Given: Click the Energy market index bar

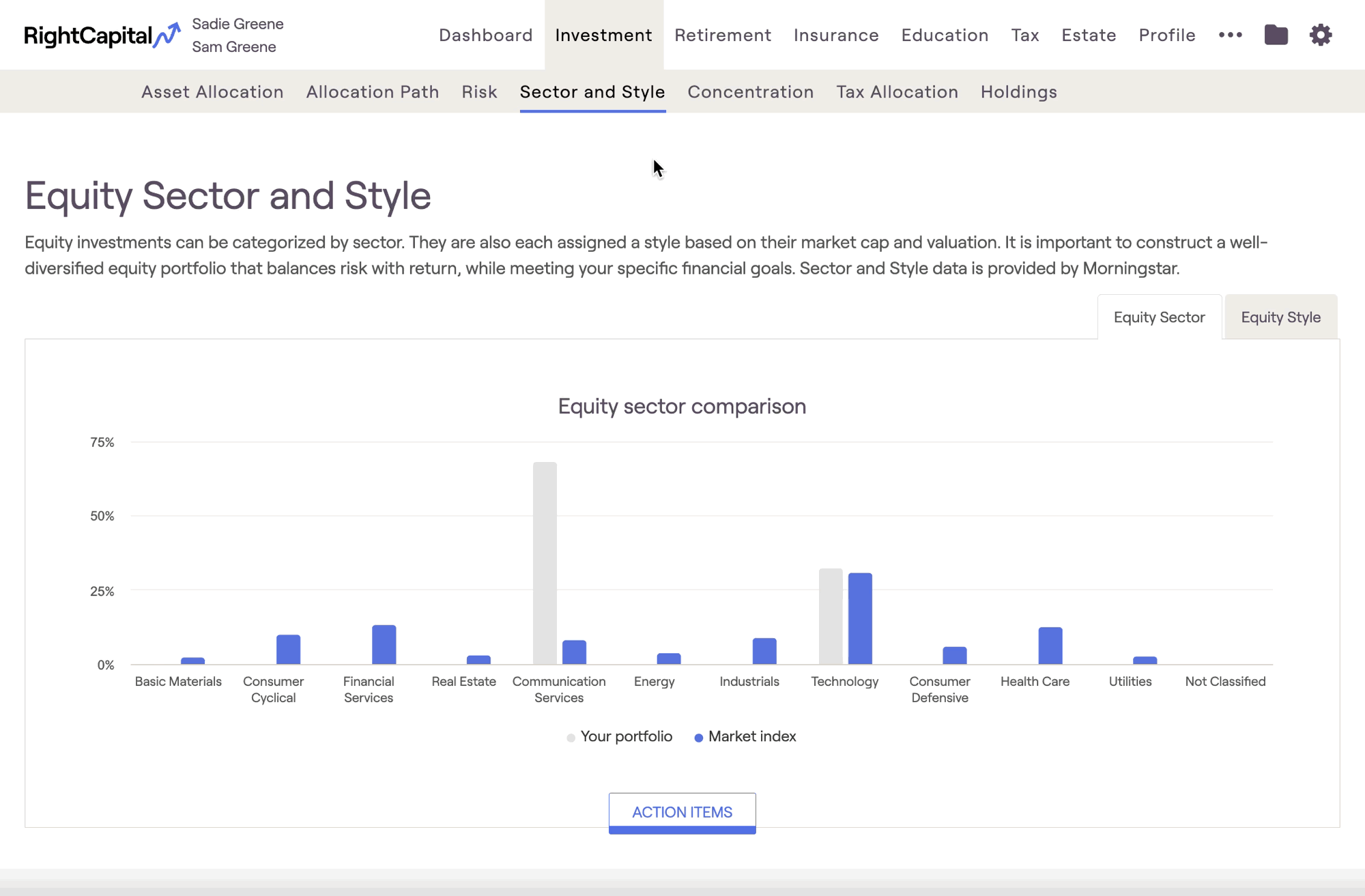Looking at the screenshot, I should pyautogui.click(x=669, y=659).
